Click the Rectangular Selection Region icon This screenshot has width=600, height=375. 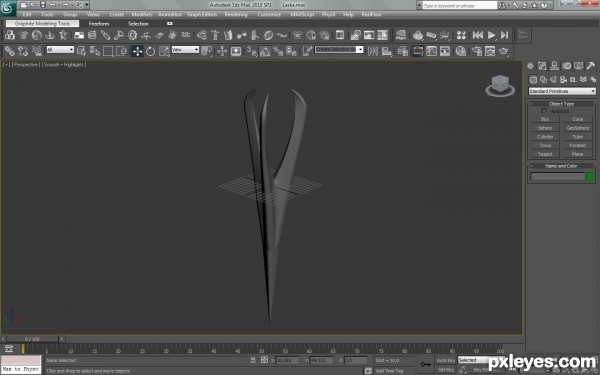pyautogui.click(x=108, y=51)
